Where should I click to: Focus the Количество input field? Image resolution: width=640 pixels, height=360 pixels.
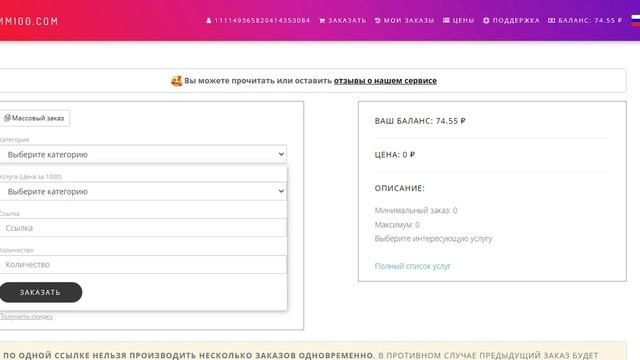tap(143, 264)
